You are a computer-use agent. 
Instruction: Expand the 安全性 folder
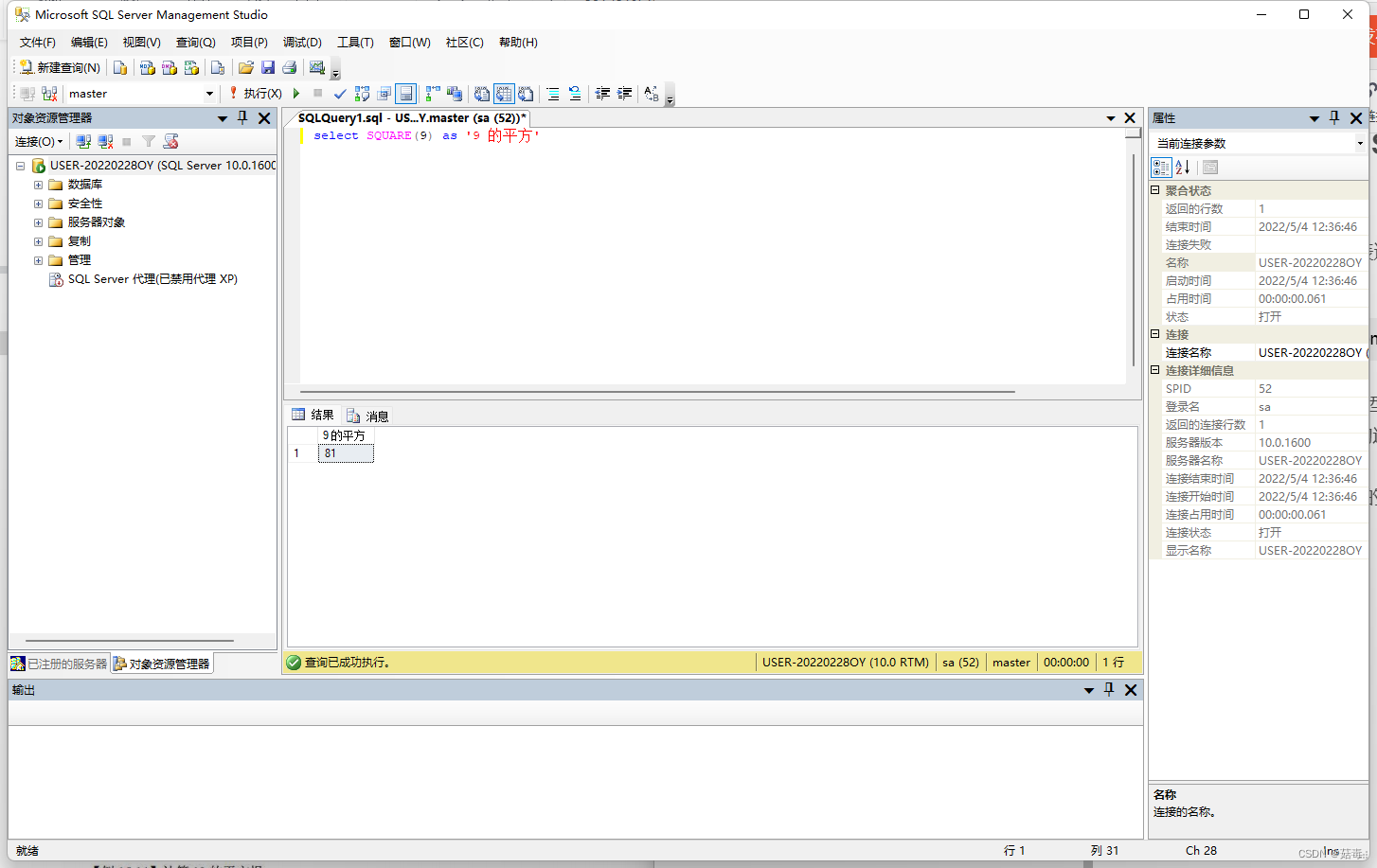38,204
